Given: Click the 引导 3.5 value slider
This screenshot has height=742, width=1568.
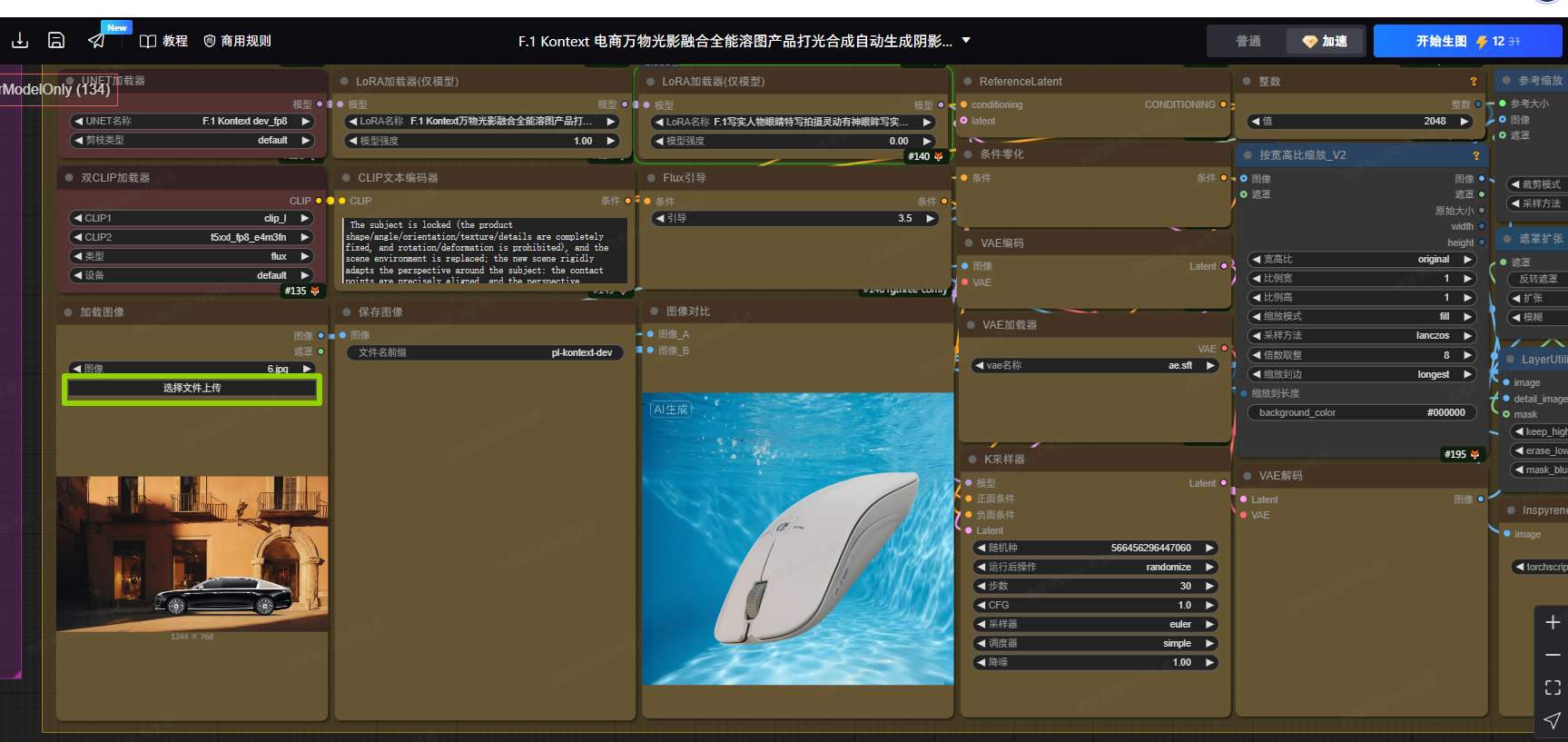Looking at the screenshot, I should pyautogui.click(x=795, y=219).
